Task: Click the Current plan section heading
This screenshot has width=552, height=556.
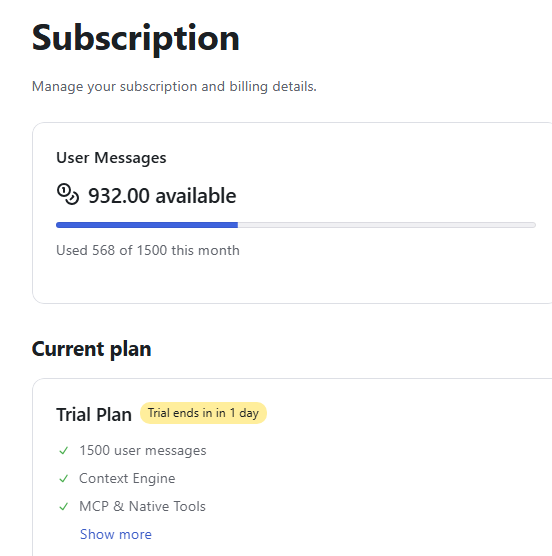Action: [x=91, y=349]
